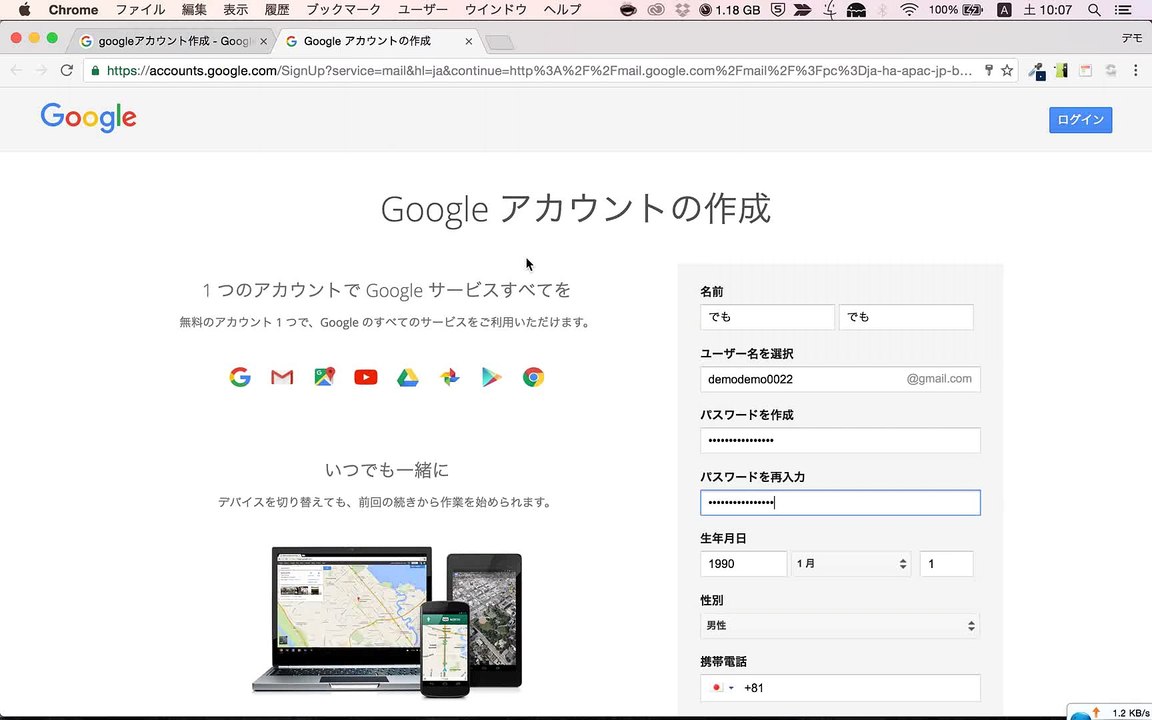Screen dimensions: 1152x720
Task: Close the Google アカウントの作成 tab
Action: click(469, 41)
